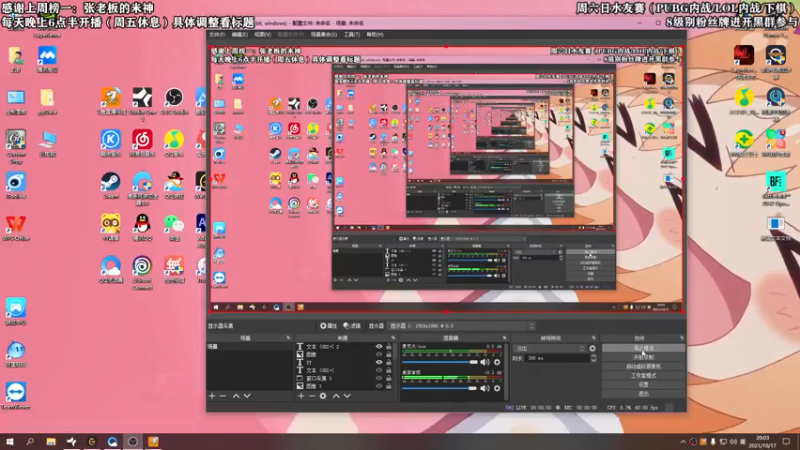Remove selected source with minus icon

tap(312, 396)
